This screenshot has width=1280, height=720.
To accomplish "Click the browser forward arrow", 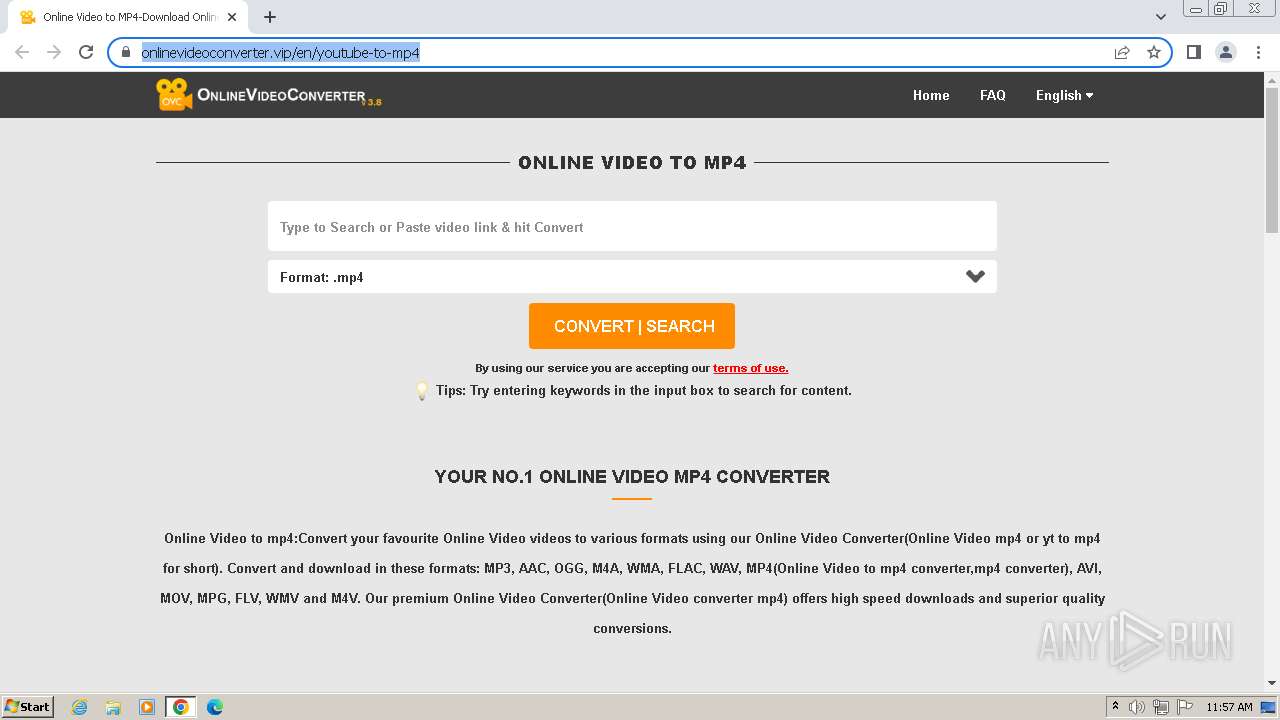I will [54, 52].
